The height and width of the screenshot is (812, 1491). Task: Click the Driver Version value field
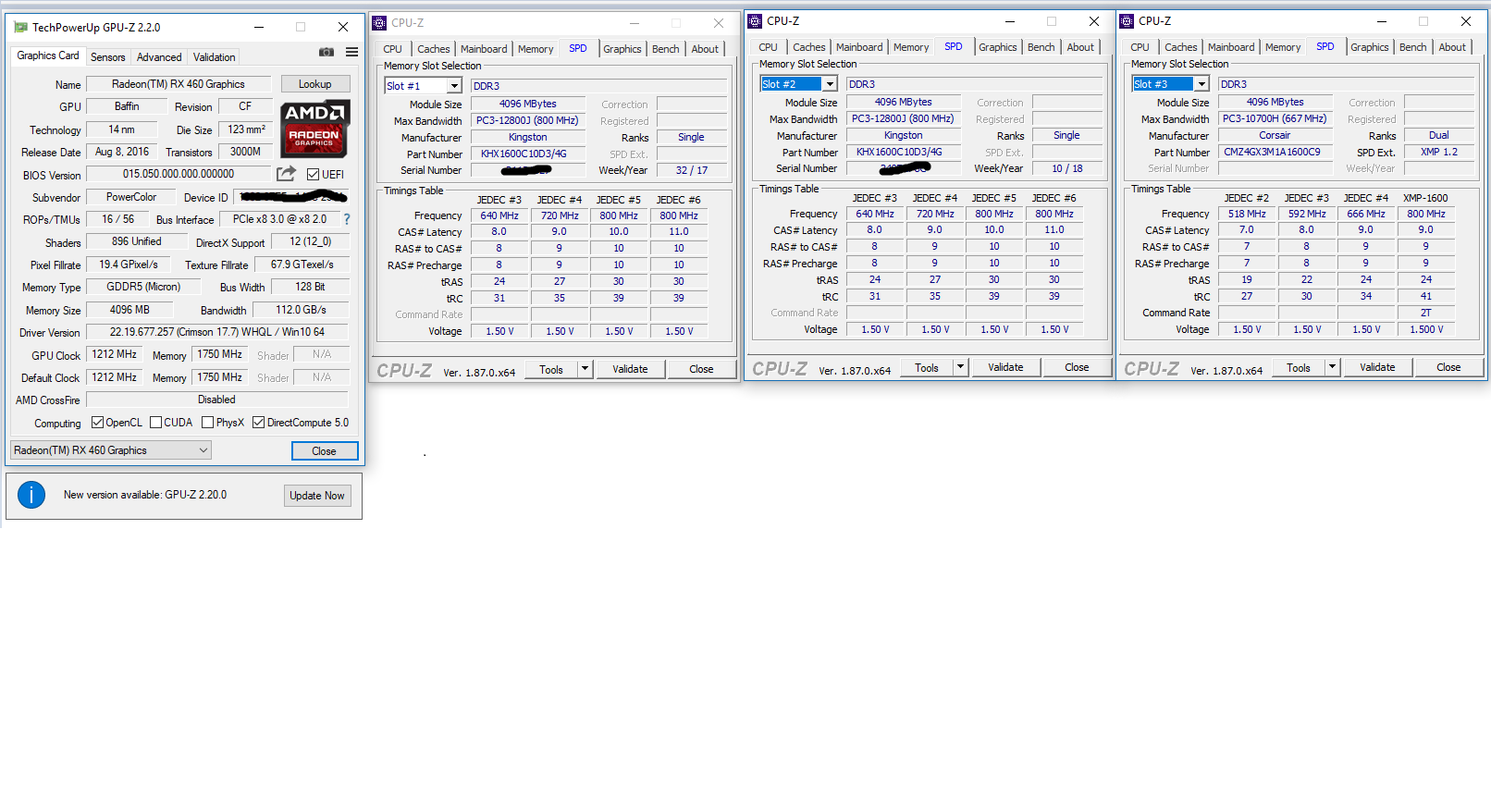tap(217, 332)
